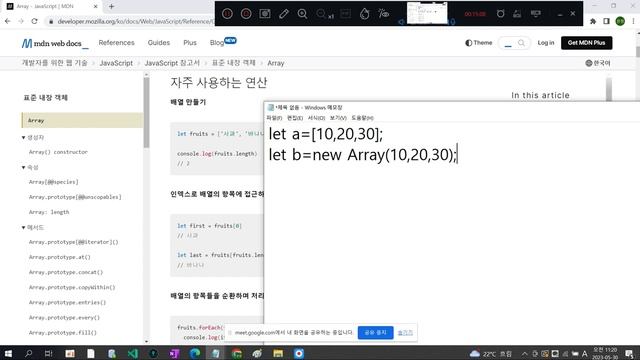Open the Chrome side panel icon
The image size is (640, 360).
pyautogui.click(x=607, y=21)
